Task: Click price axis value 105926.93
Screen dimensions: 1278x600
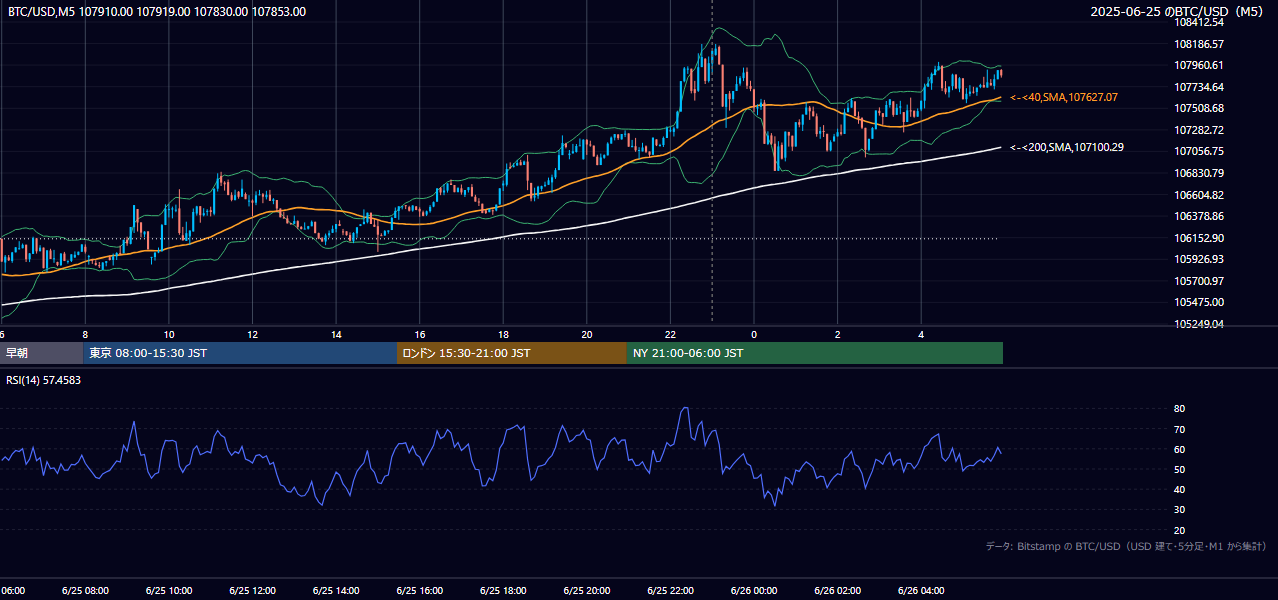Action: click(1199, 259)
